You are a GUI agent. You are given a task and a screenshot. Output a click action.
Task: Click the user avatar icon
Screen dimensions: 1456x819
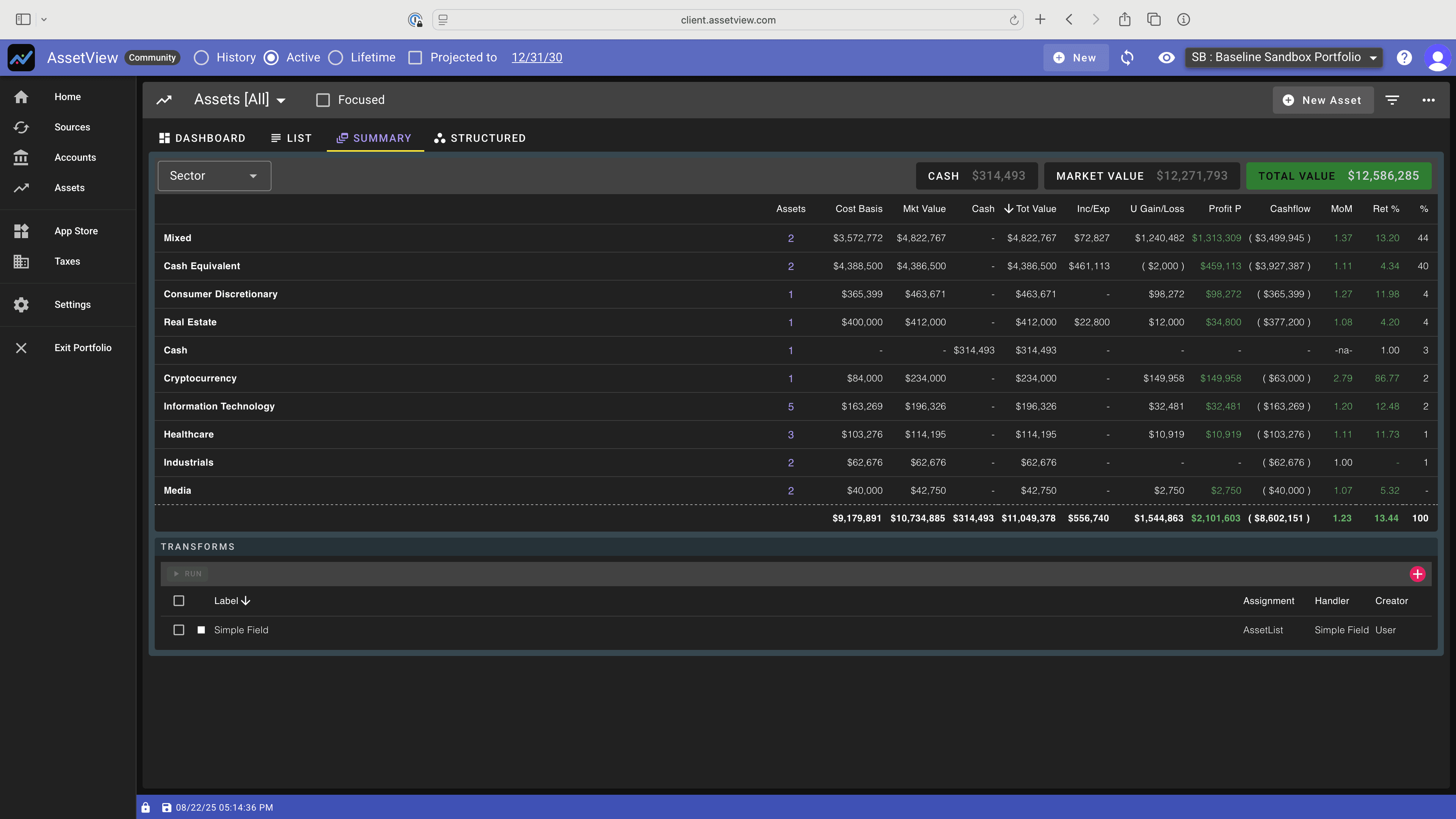click(x=1438, y=57)
